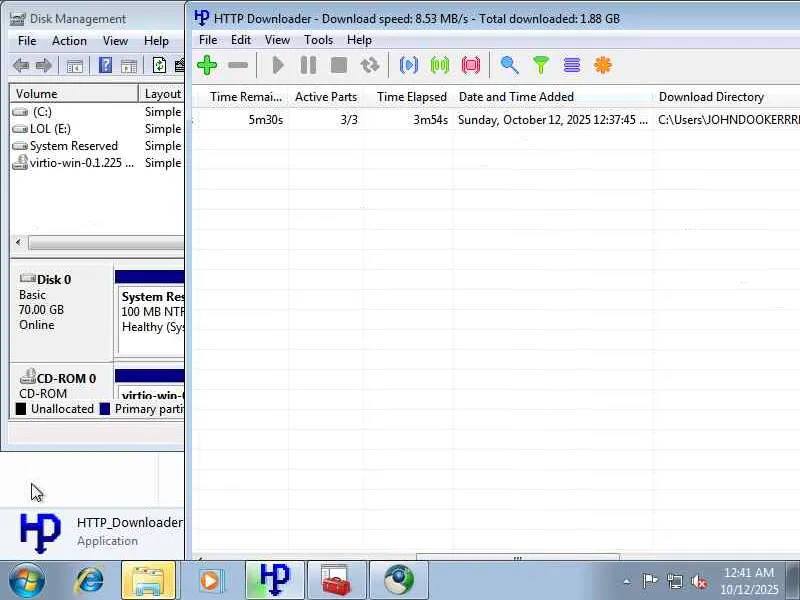Viewport: 800px width, 600px height.
Task: Sort by Active Parts column header
Action: 326,96
